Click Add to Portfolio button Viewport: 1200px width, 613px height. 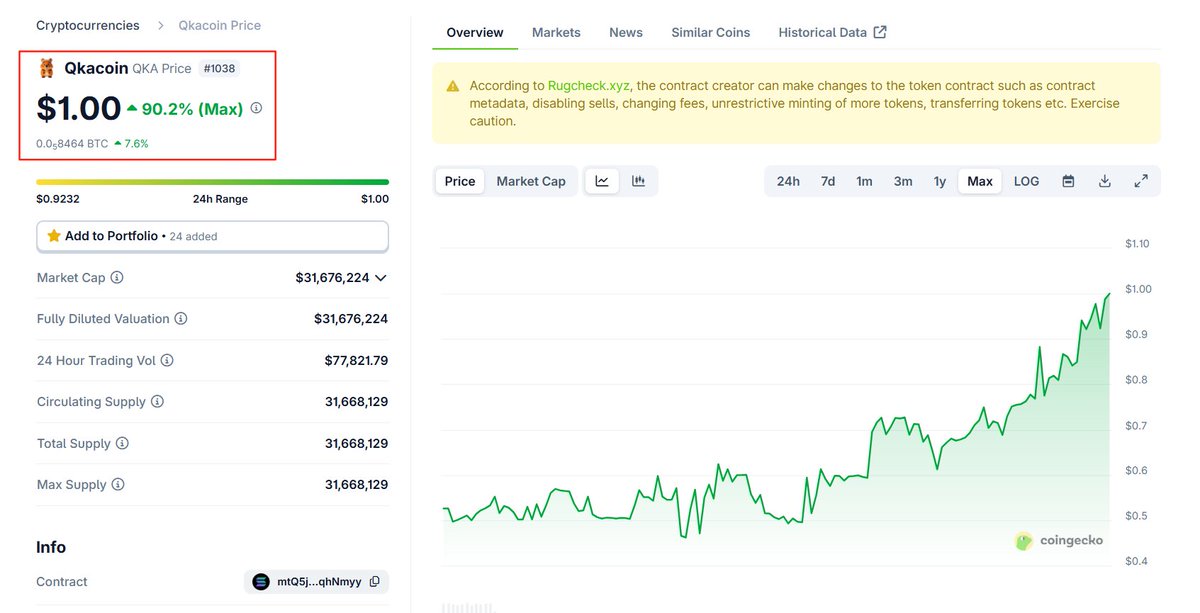click(x=212, y=236)
